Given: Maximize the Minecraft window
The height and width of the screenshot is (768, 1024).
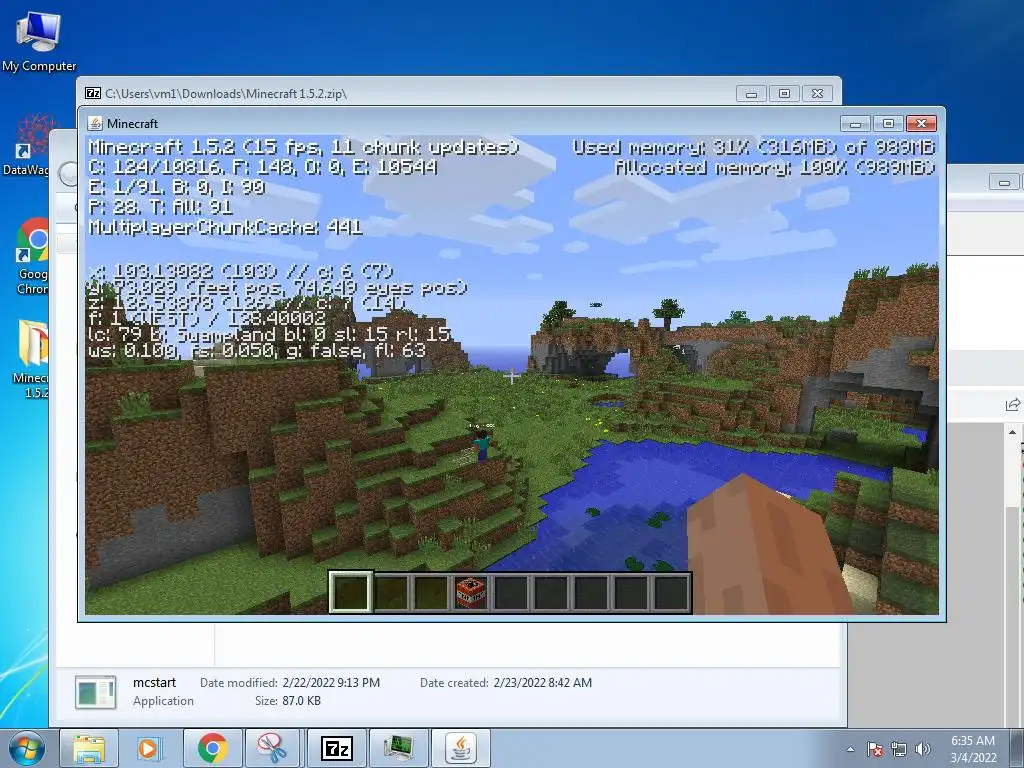Looking at the screenshot, I should tap(888, 123).
